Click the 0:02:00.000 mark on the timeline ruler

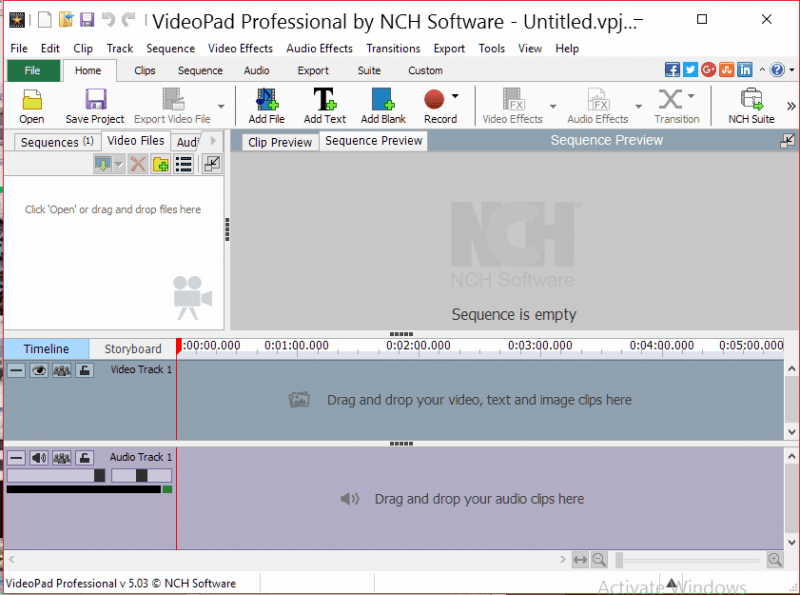pyautogui.click(x=418, y=346)
